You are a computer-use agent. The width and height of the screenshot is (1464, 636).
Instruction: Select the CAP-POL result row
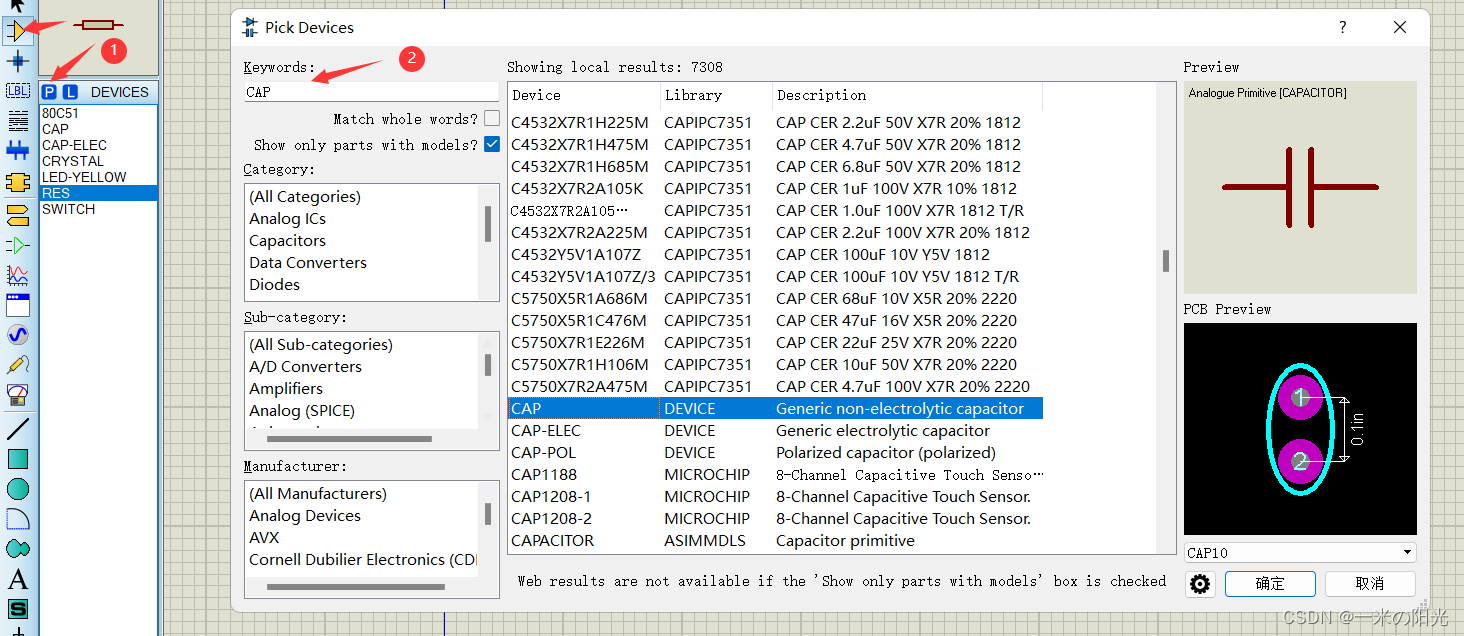[x=775, y=453]
